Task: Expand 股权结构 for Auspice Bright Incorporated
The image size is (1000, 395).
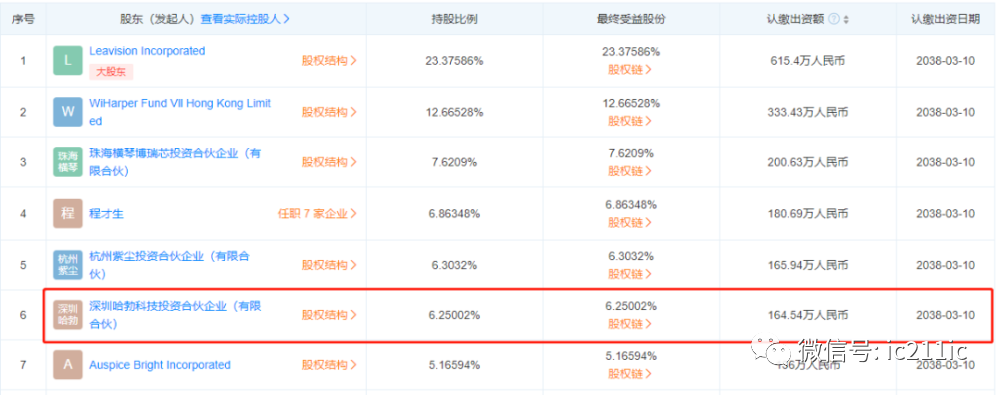Action: tap(329, 365)
